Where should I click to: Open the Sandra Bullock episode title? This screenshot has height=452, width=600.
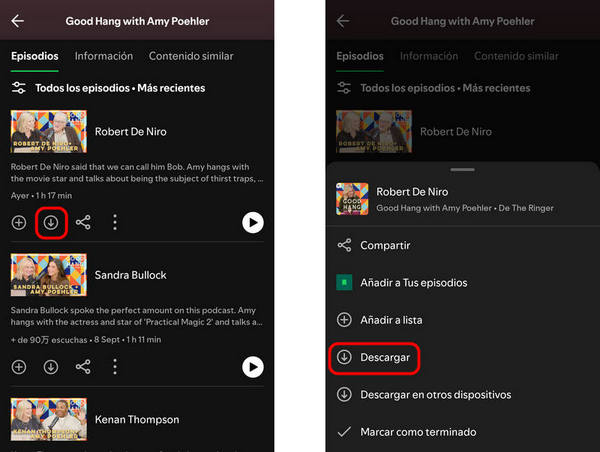pos(130,275)
